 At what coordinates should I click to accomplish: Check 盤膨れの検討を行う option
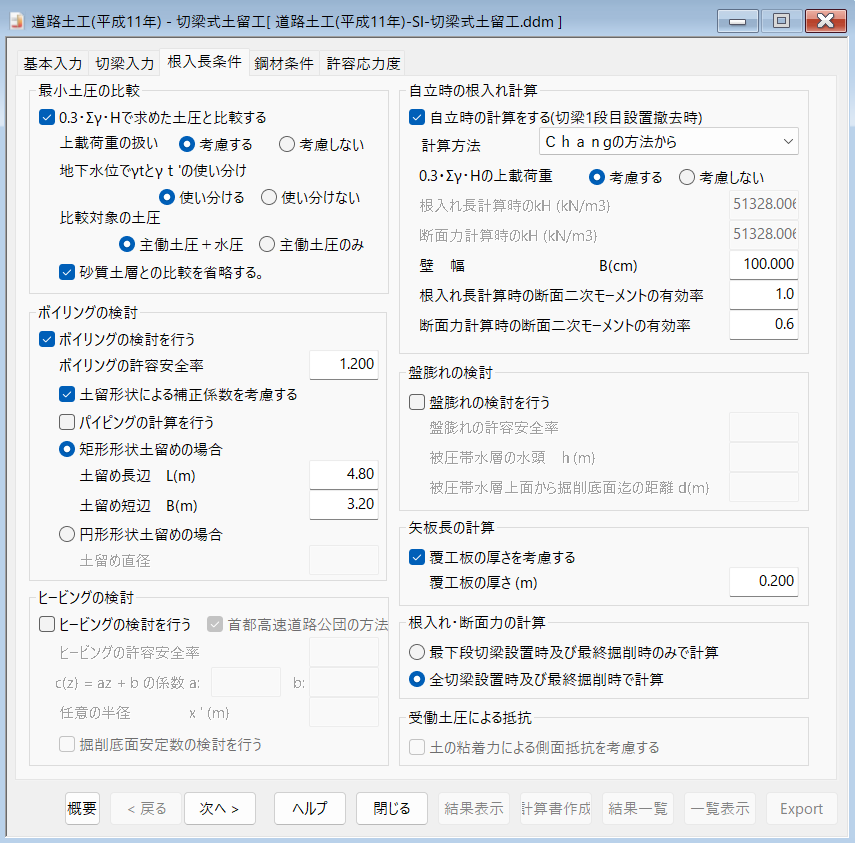[417, 402]
